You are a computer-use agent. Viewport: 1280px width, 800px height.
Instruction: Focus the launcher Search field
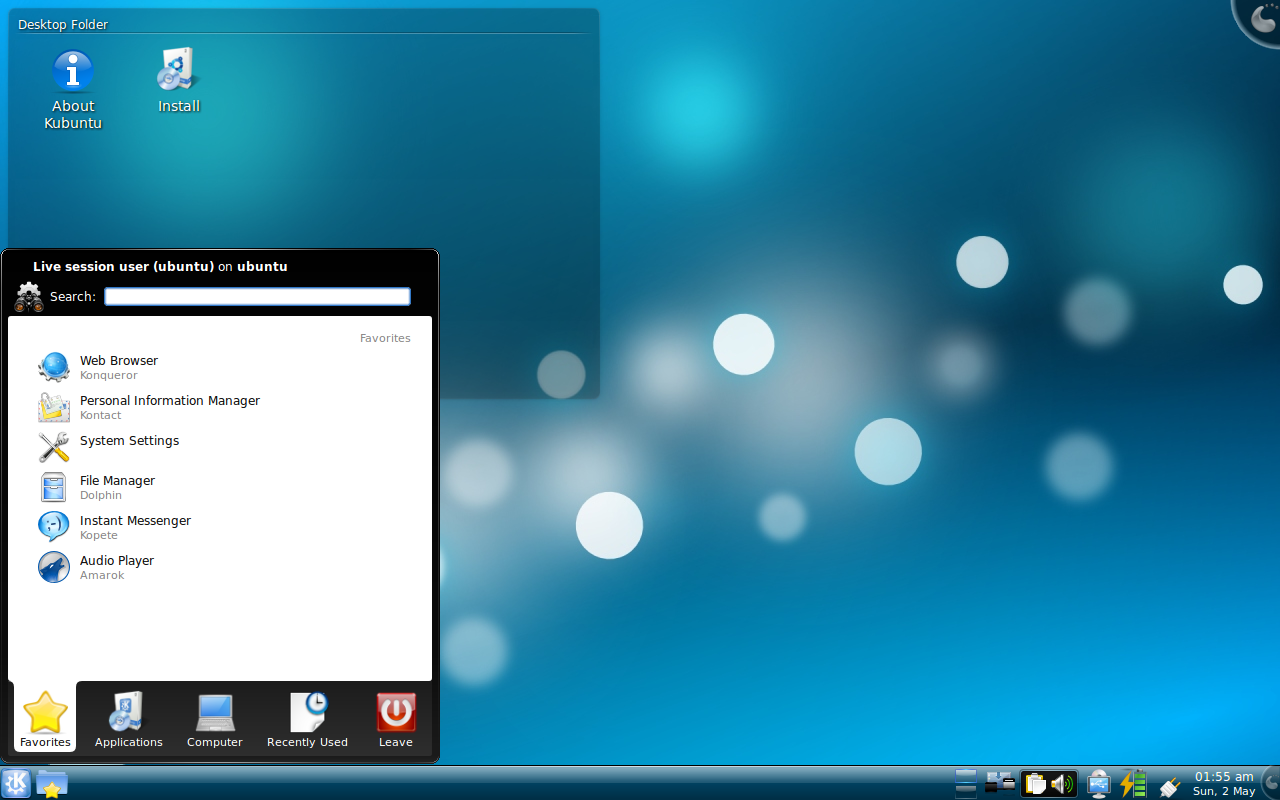point(257,296)
